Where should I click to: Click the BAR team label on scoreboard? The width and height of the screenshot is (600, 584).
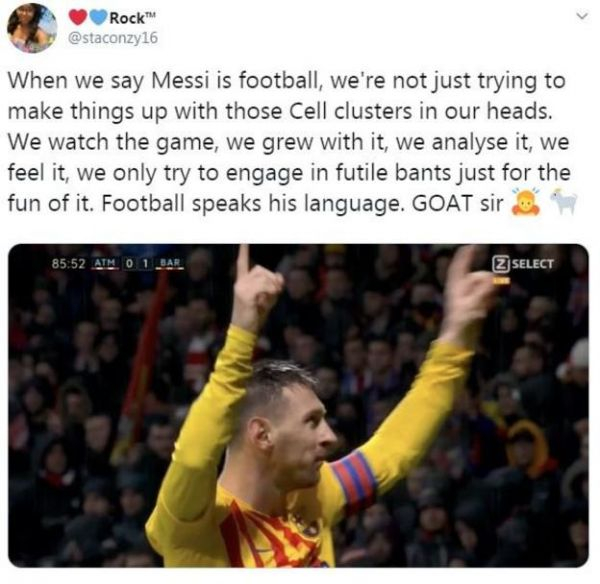[170, 263]
